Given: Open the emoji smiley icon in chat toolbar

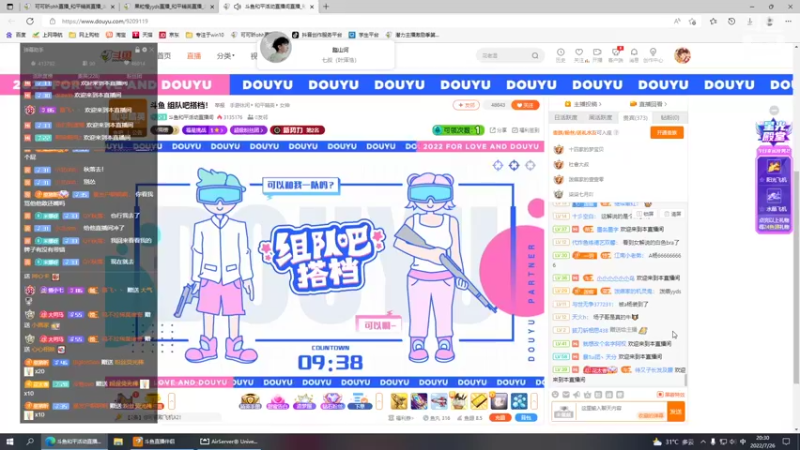Looking at the screenshot, I should coord(555,394).
